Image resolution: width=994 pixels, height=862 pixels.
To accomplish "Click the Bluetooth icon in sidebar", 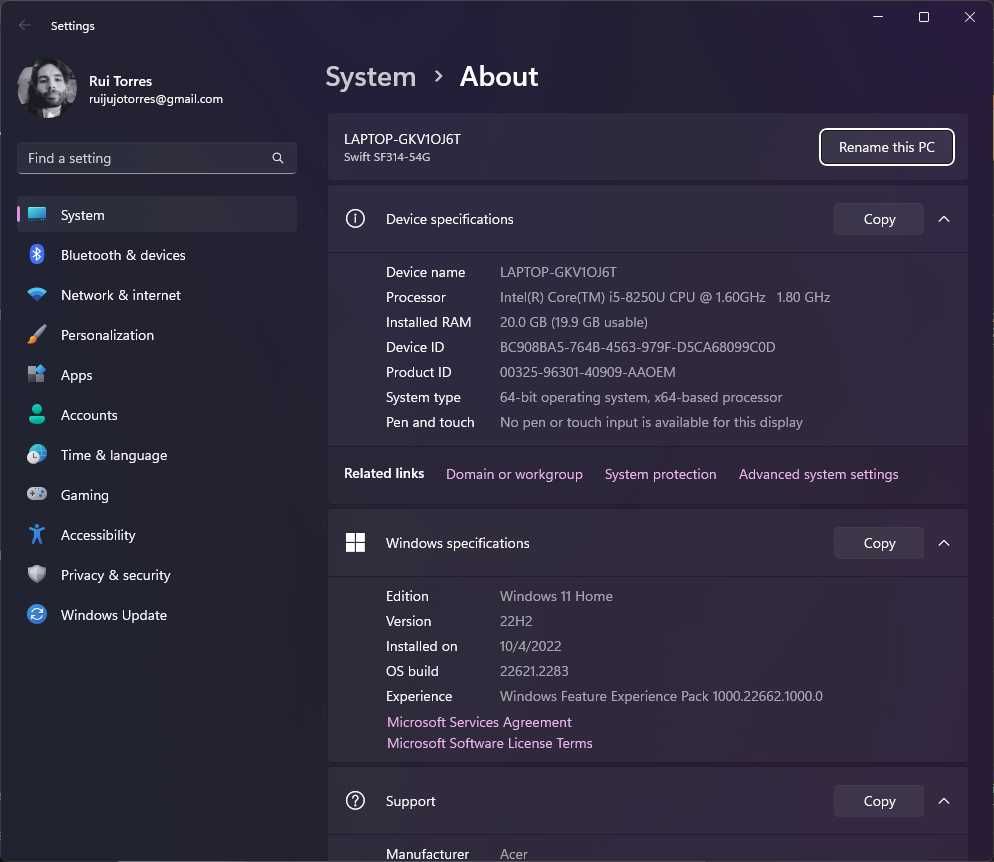I will pyautogui.click(x=37, y=254).
